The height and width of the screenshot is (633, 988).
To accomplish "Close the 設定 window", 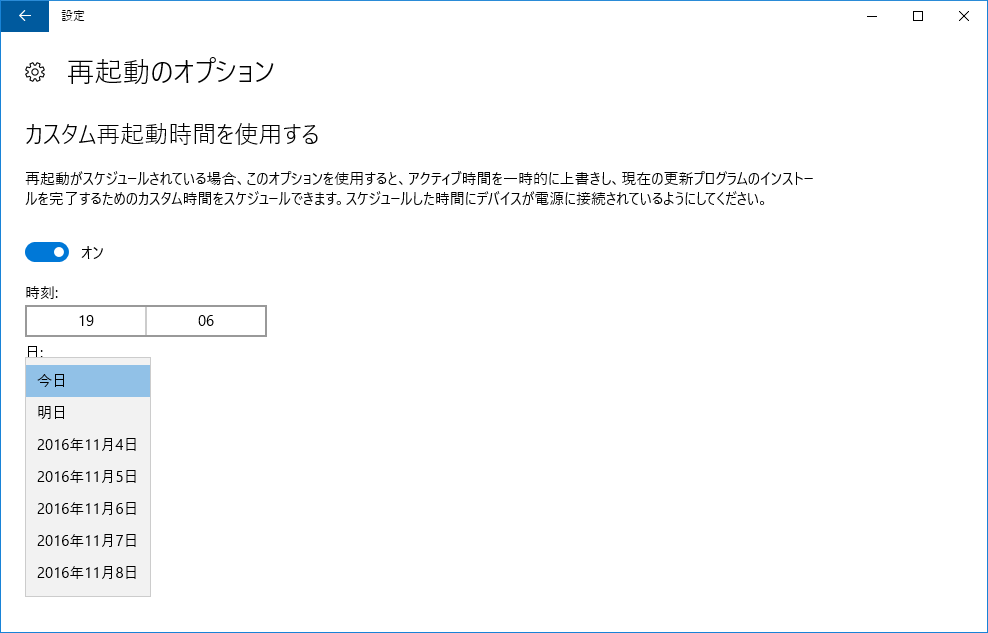I will tap(964, 16).
